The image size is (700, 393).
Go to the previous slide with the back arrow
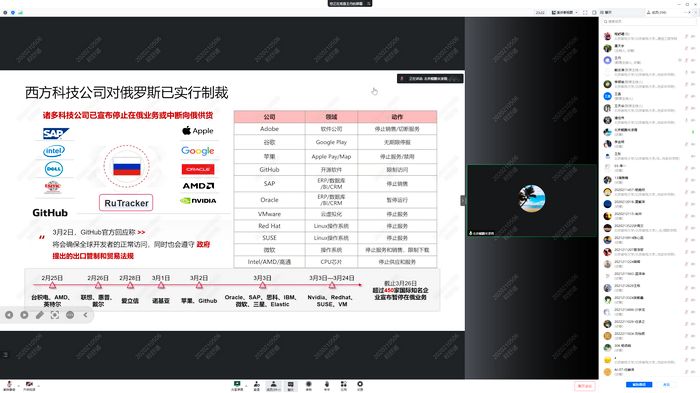pyautogui.click(x=9, y=315)
